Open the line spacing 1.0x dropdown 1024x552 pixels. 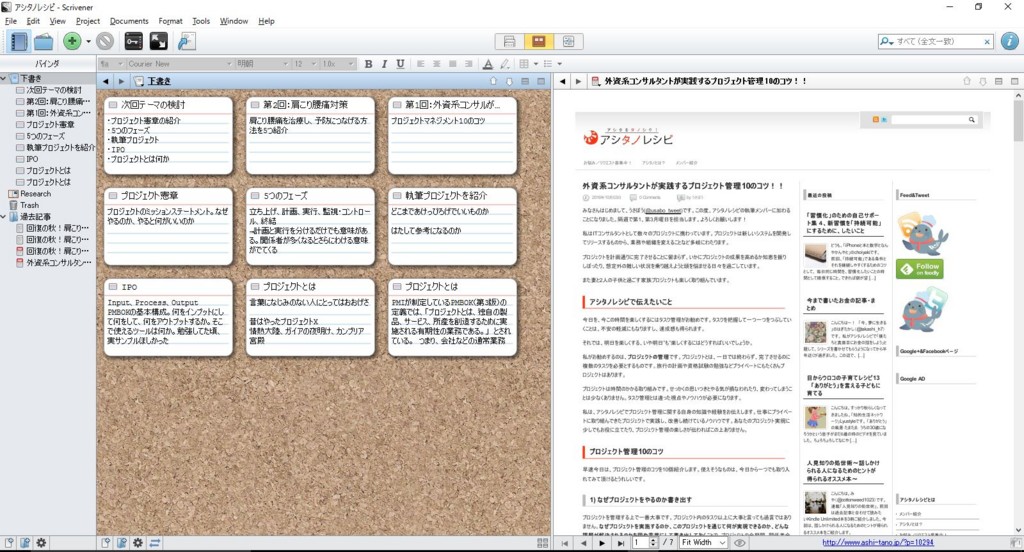point(338,63)
